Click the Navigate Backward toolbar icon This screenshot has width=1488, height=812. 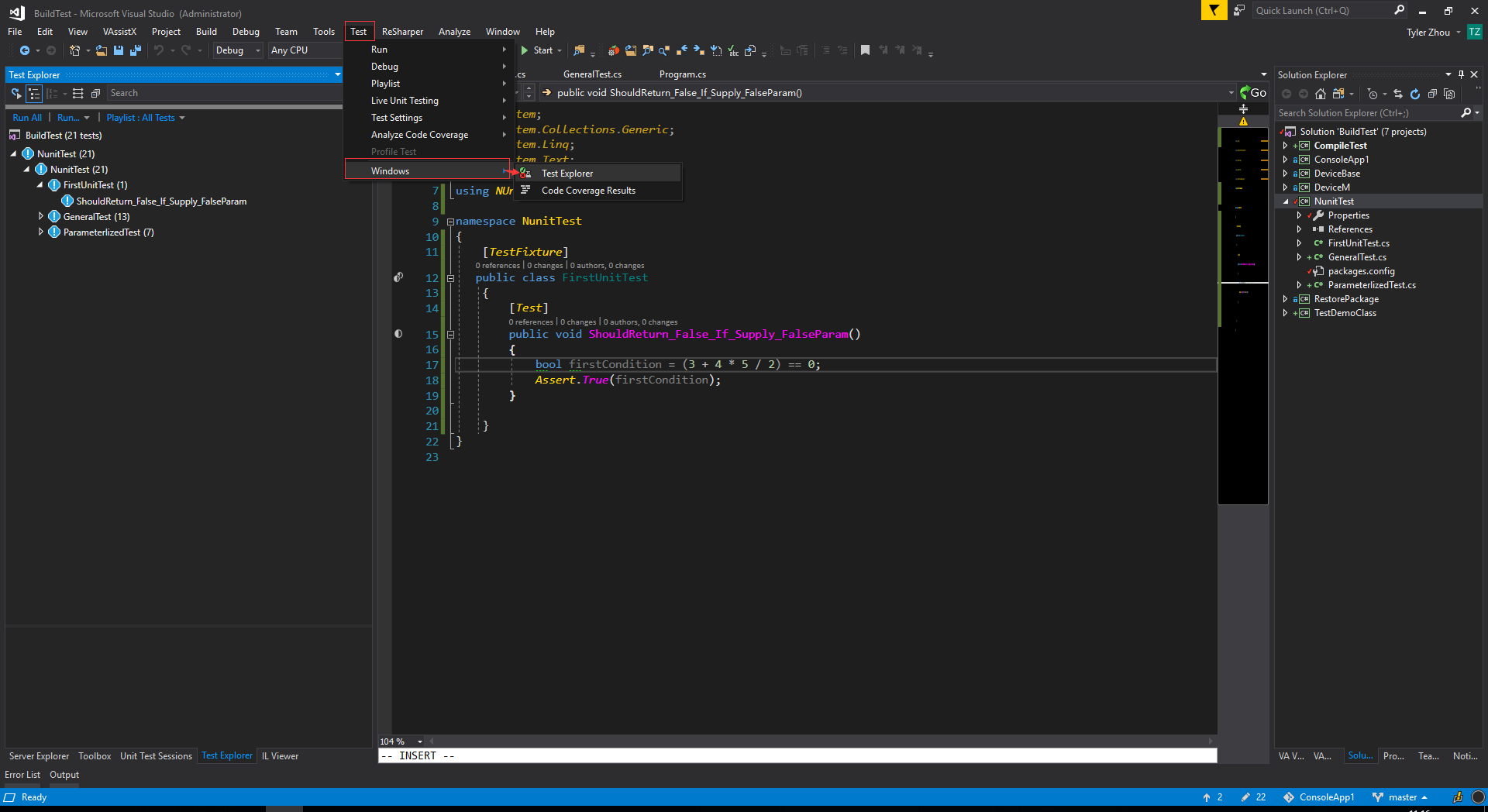pyautogui.click(x=25, y=50)
